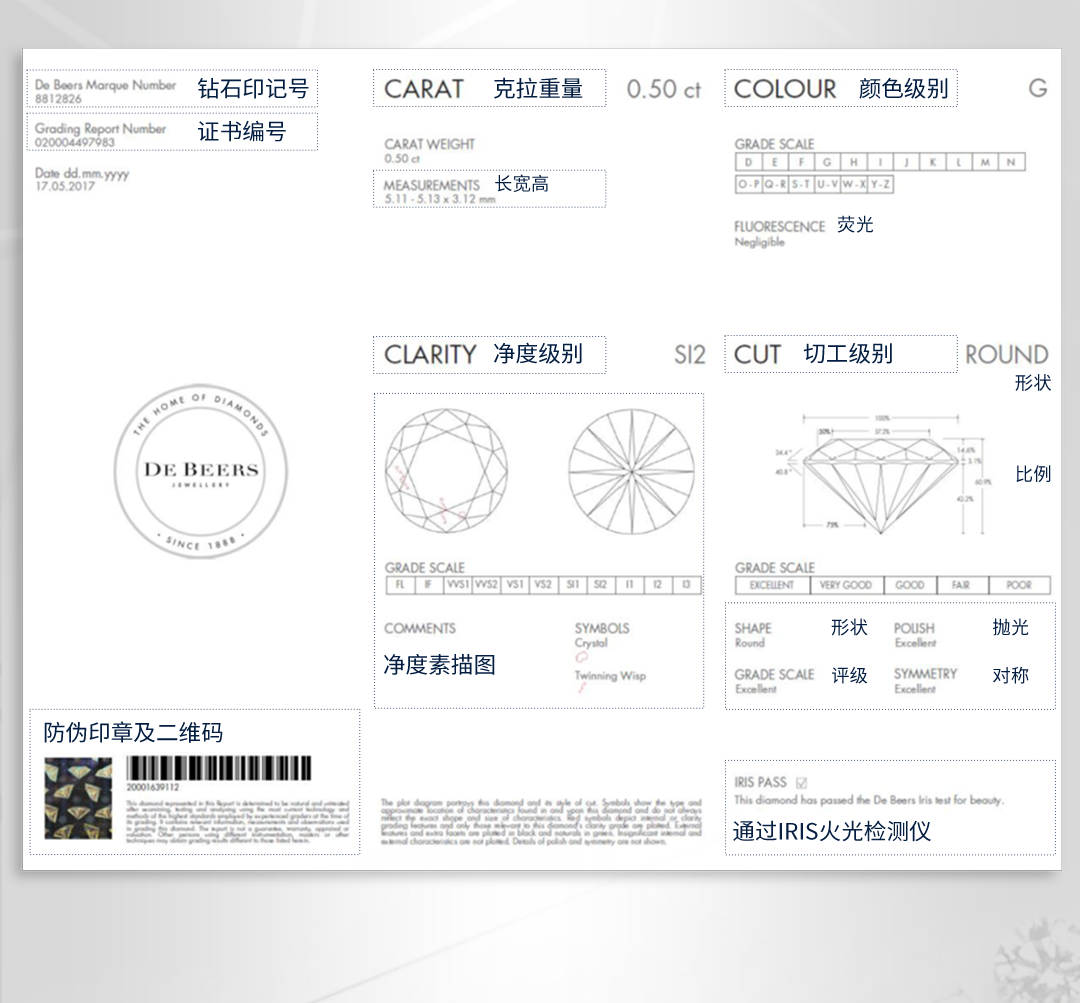The width and height of the screenshot is (1080, 1003).
Task: Click the CLARITY section heading
Action: 430,355
